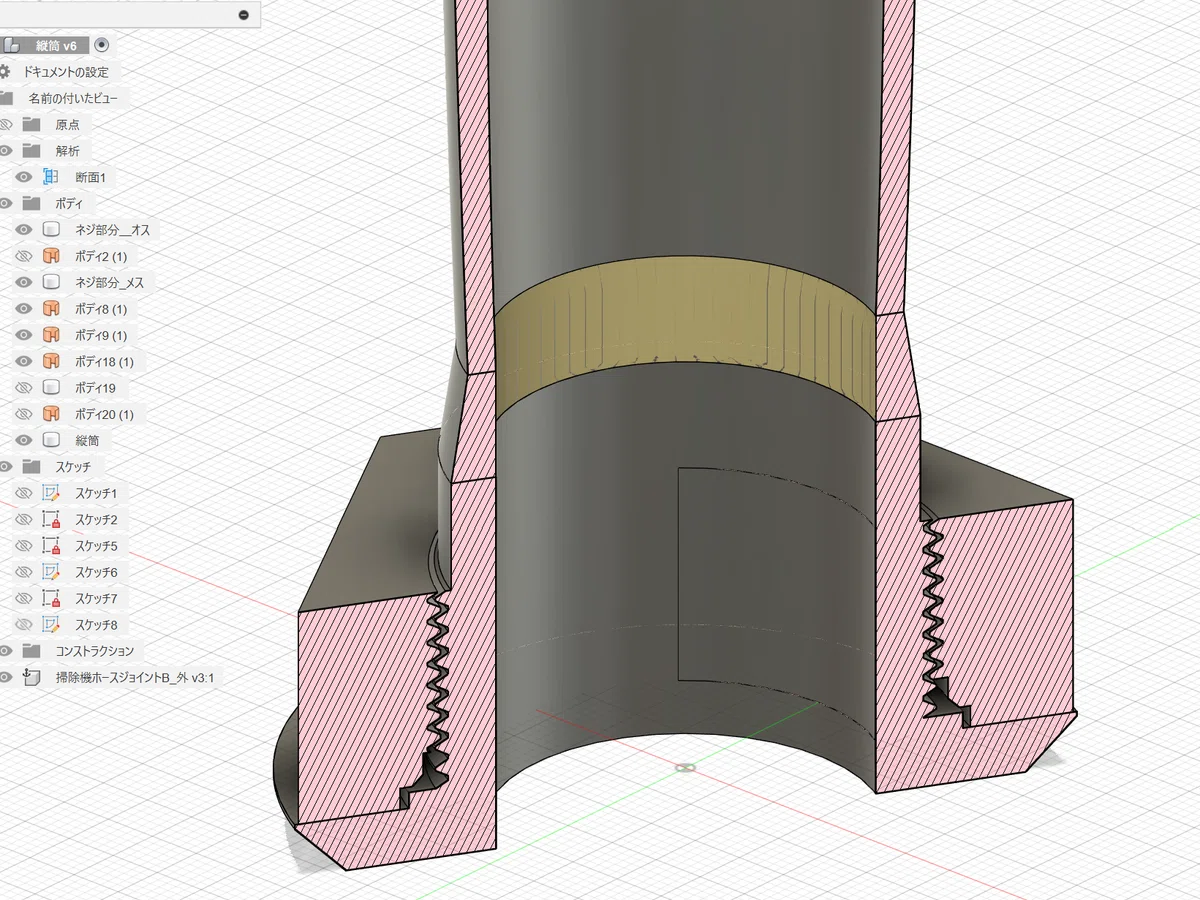Show the hidden スケッチ1 sketch

point(25,493)
